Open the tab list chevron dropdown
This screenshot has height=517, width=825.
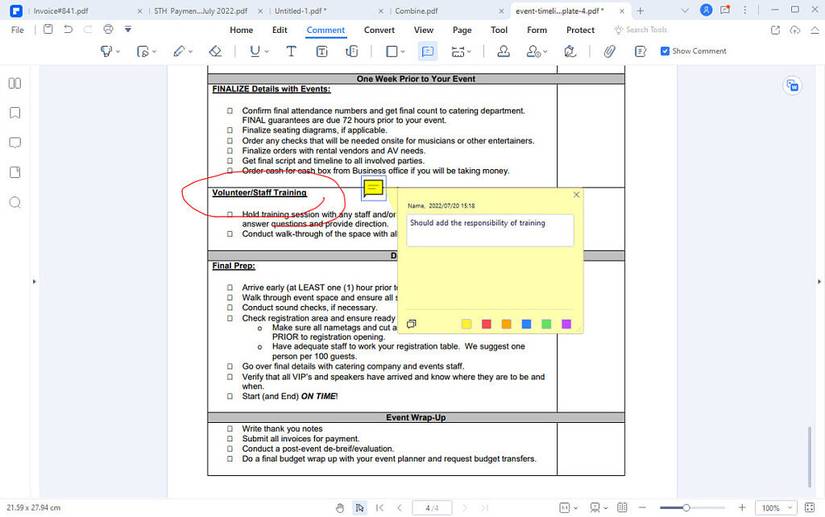click(685, 10)
